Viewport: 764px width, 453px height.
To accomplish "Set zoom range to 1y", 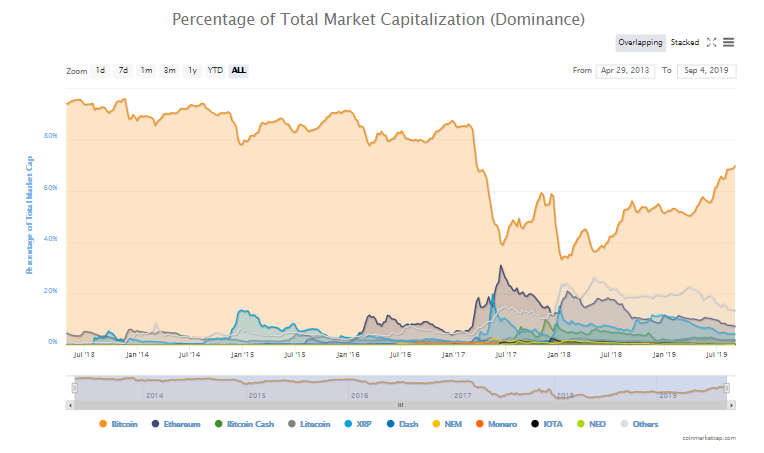I will 192,71.
